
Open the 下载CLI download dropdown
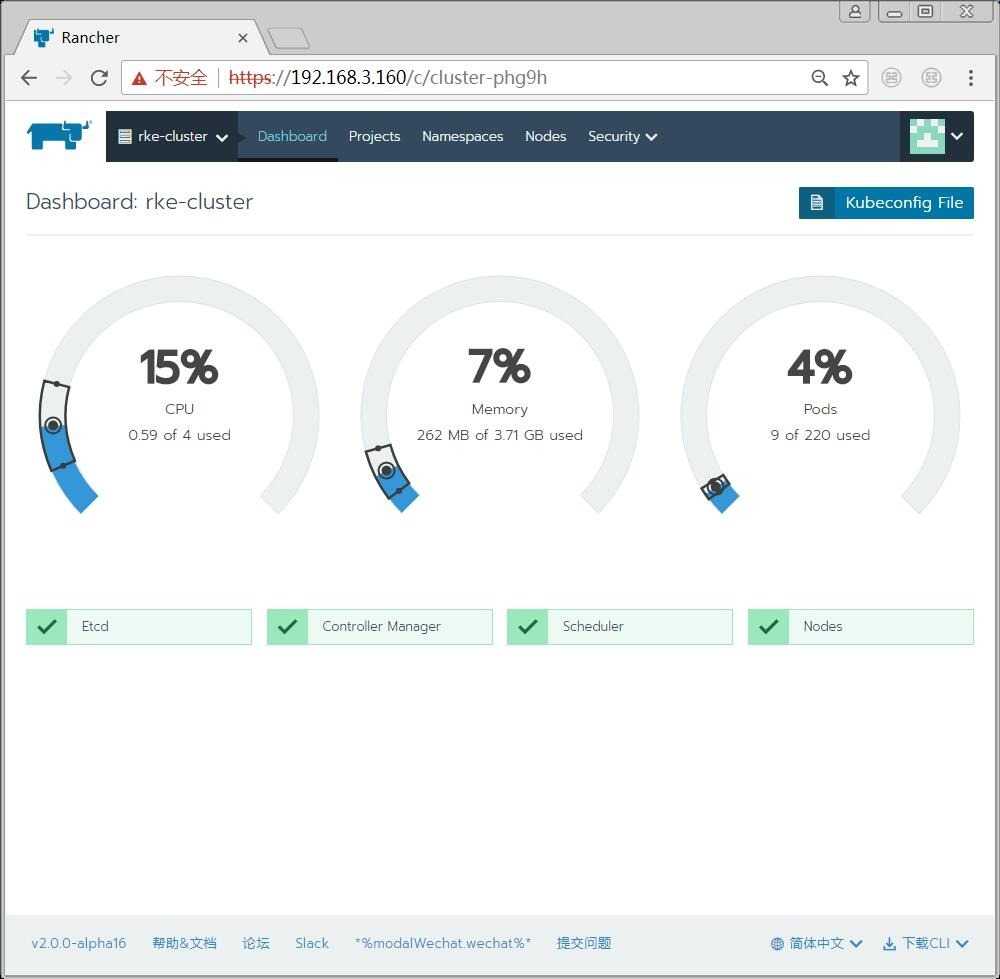[x=925, y=943]
